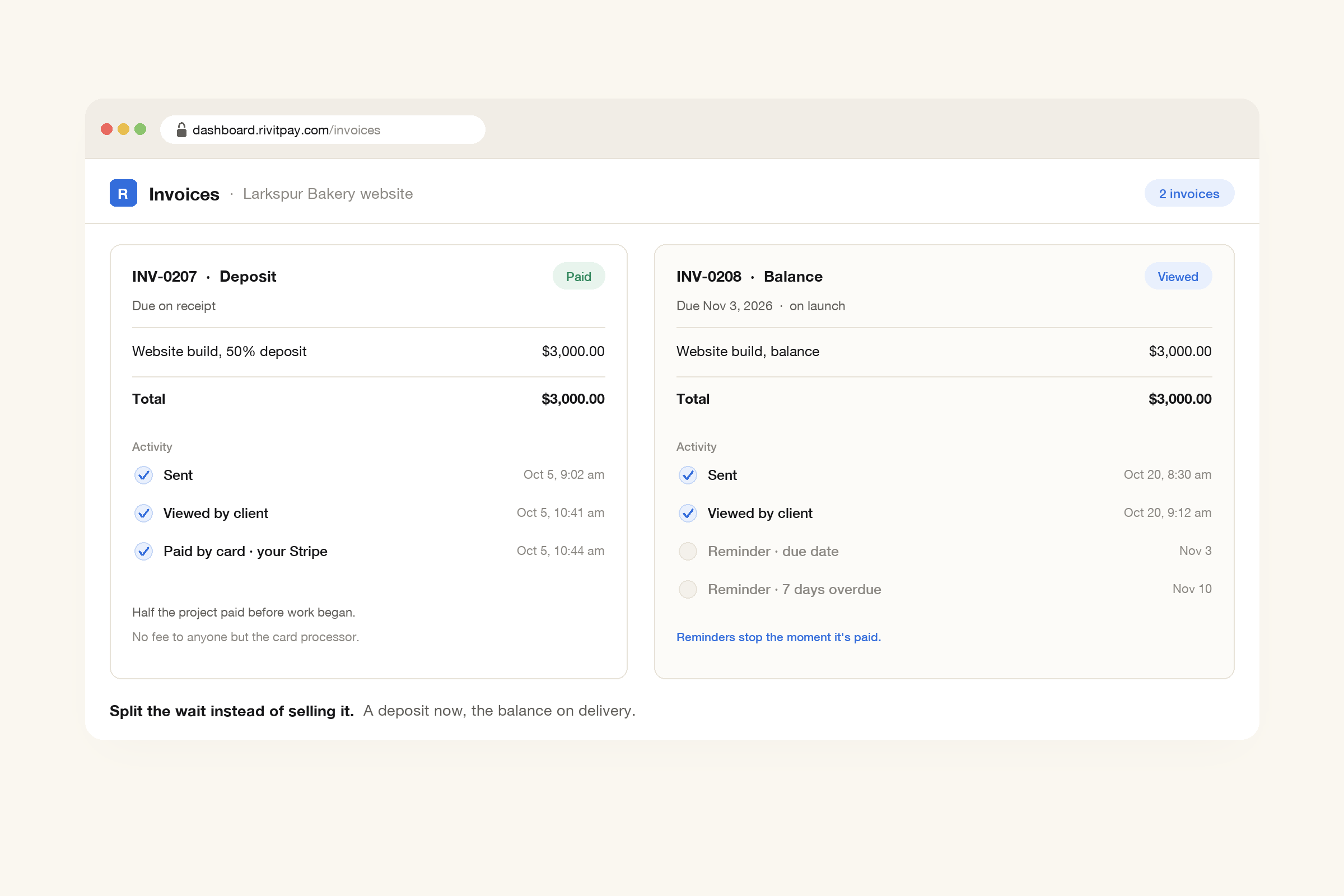Click the Due Nov 3, 2026 text
The height and width of the screenshot is (896, 1344).
(725, 306)
